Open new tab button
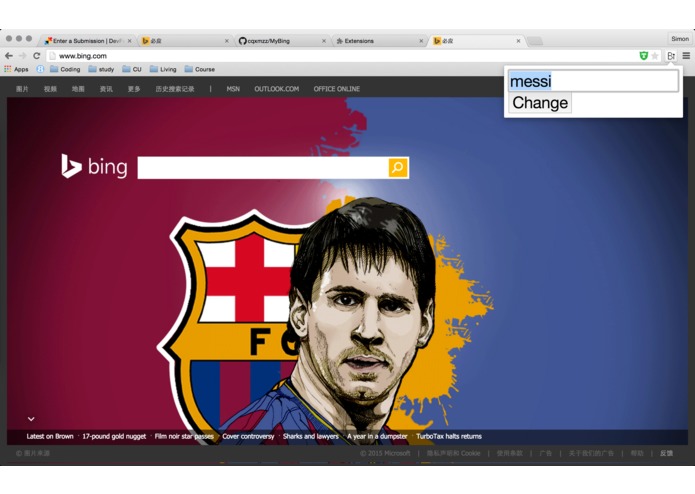695x494 pixels. [x=535, y=41]
